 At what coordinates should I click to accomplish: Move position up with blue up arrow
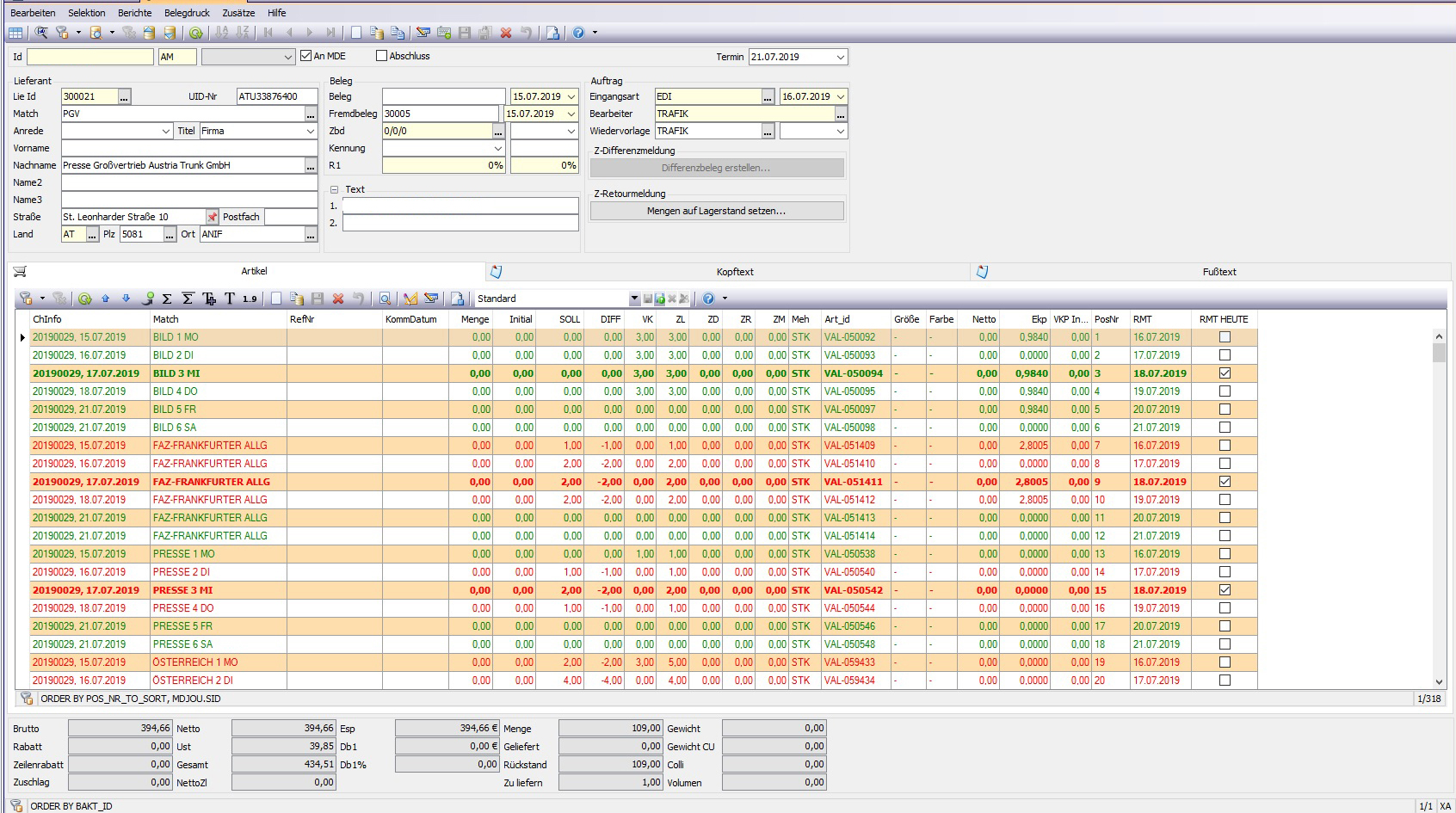(106, 299)
